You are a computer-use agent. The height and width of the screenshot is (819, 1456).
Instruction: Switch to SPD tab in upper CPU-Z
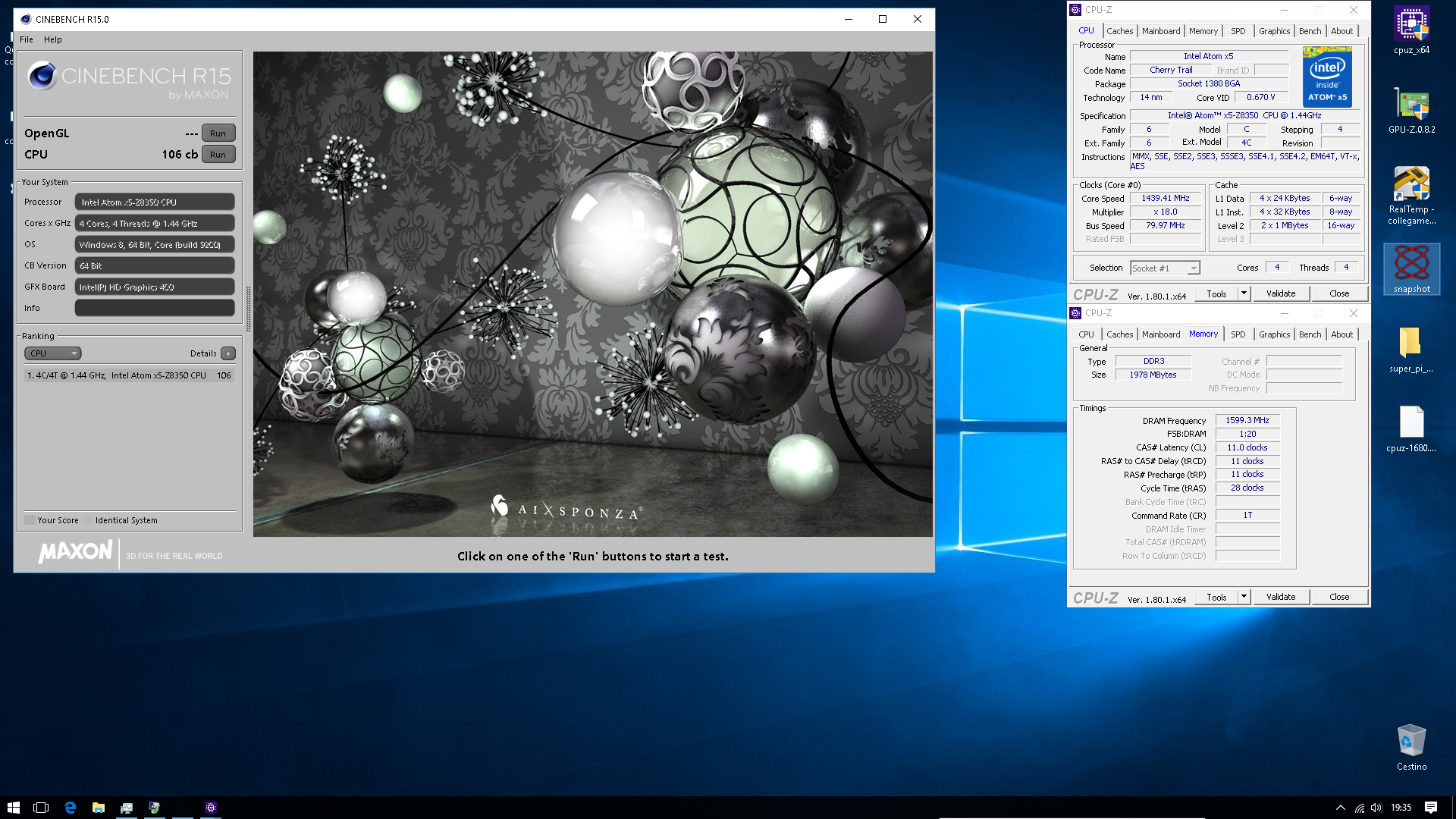pyautogui.click(x=1238, y=31)
